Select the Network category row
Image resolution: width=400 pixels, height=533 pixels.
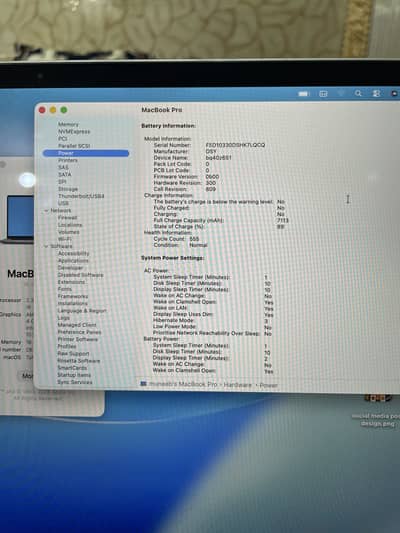61,211
